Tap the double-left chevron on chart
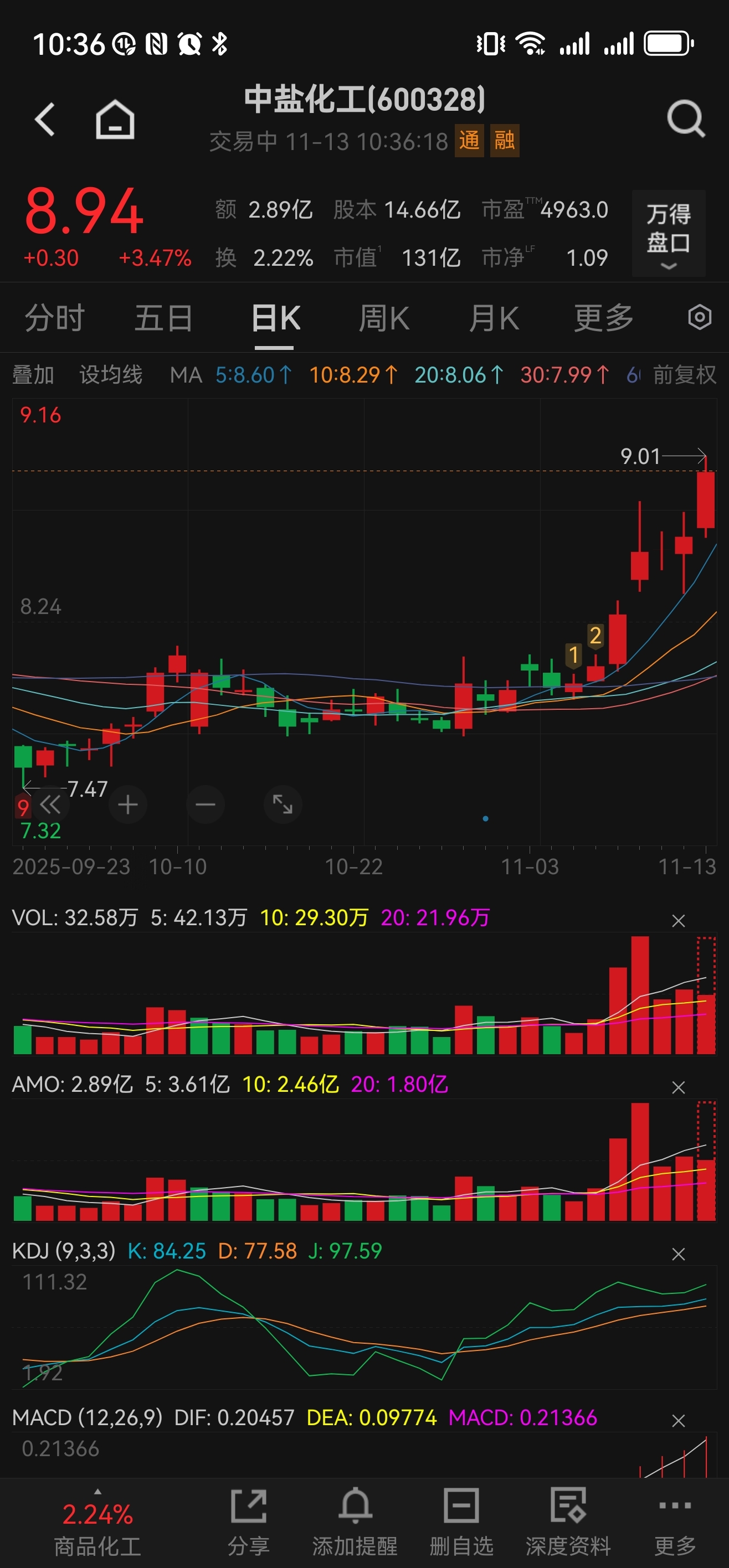The height and width of the screenshot is (1568, 729). coord(50,804)
